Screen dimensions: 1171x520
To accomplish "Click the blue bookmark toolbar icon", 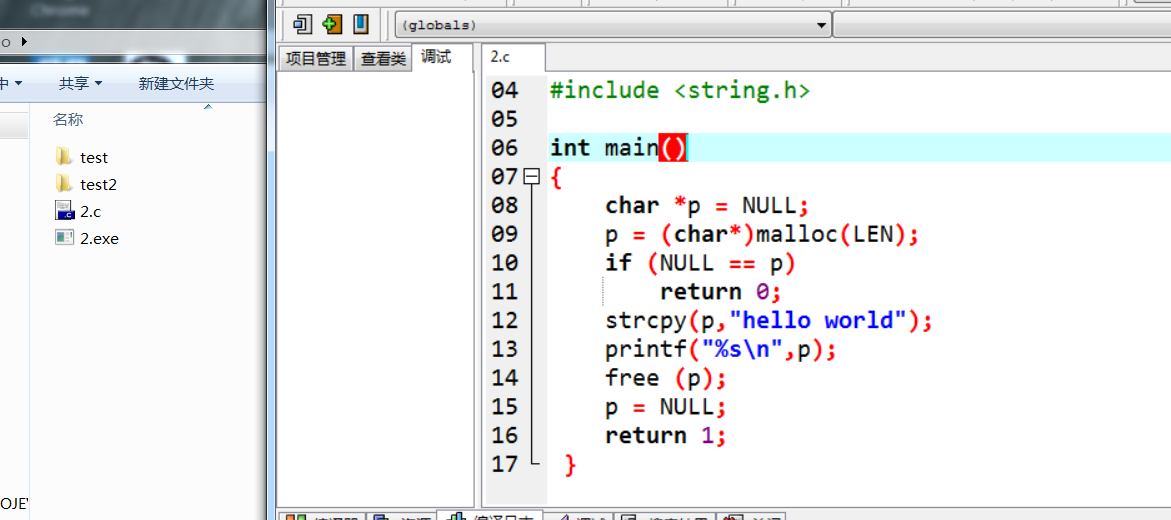I will pos(361,25).
